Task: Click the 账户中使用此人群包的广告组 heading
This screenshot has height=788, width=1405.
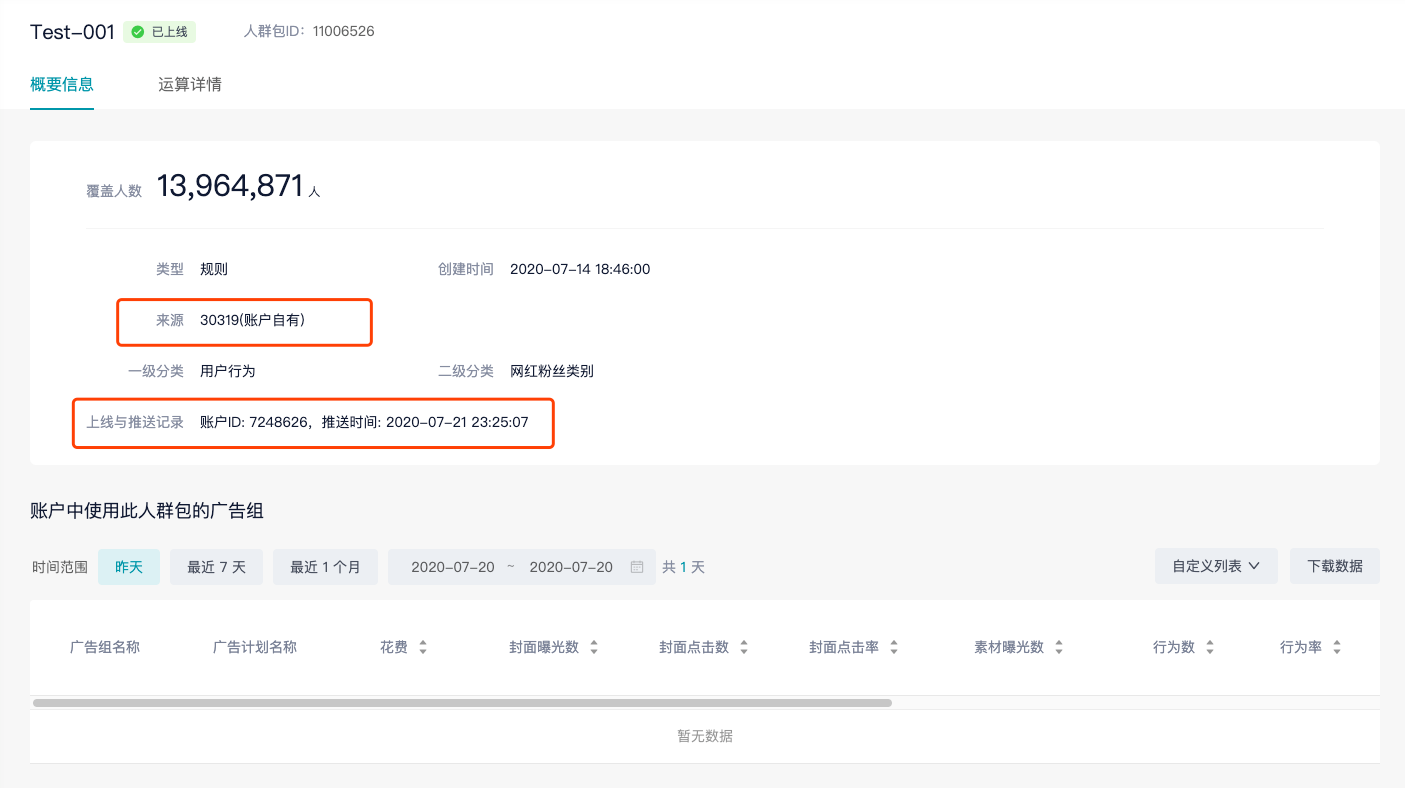Action: [x=147, y=511]
